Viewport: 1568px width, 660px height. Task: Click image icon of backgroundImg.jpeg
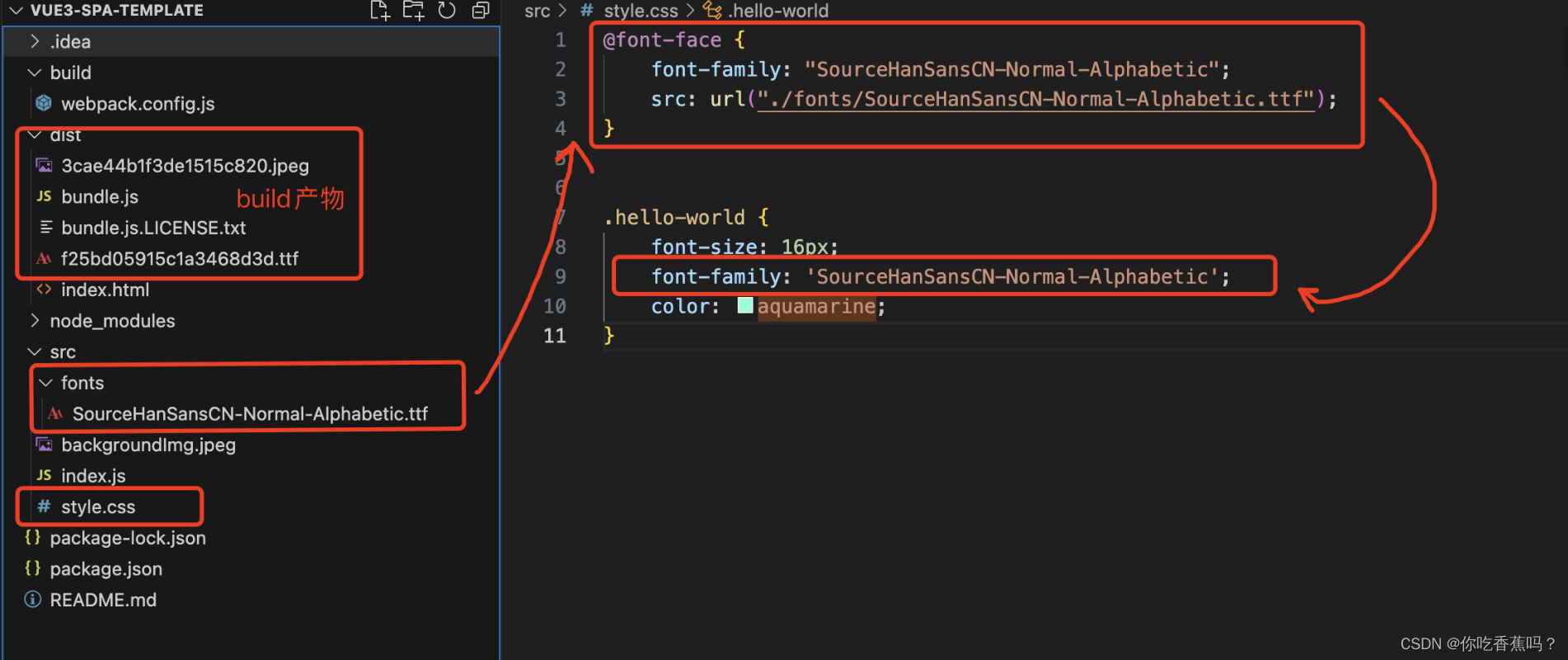pos(44,445)
